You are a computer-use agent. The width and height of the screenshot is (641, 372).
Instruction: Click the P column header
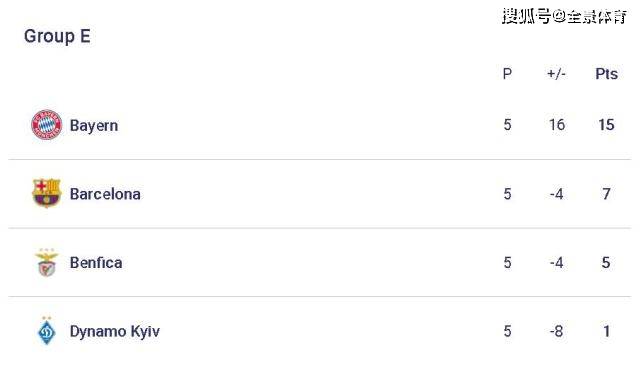coord(507,74)
